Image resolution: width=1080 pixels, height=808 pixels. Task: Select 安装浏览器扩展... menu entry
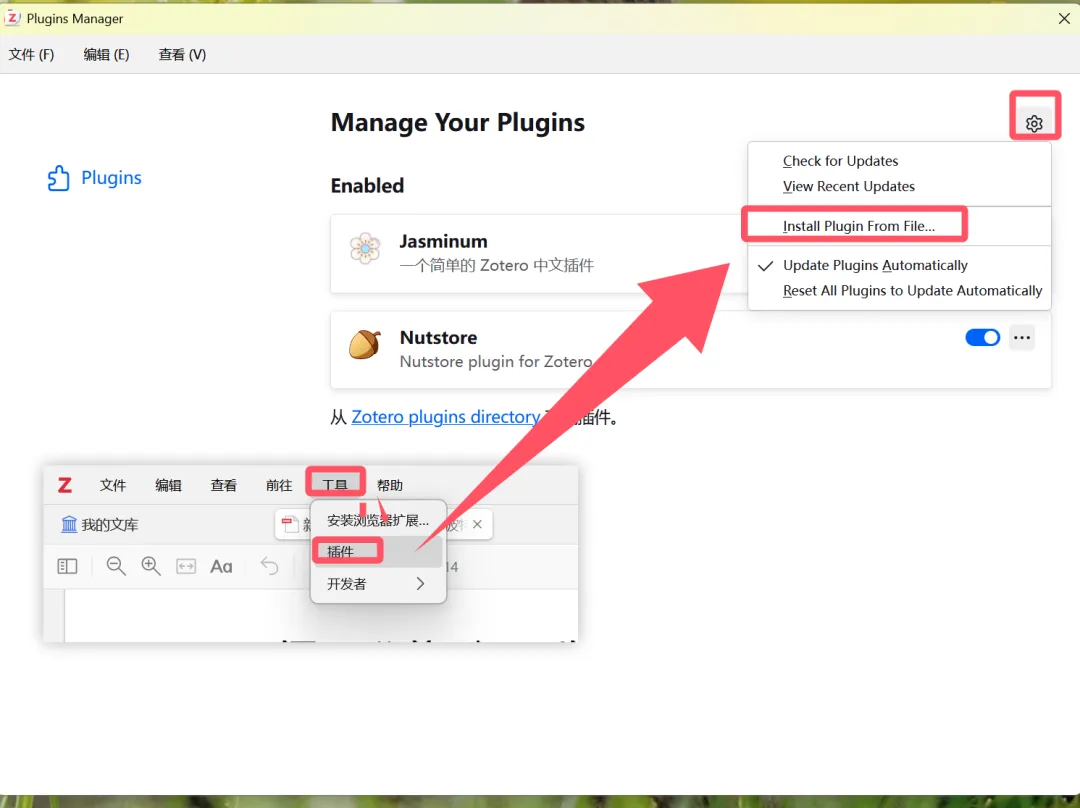(x=377, y=521)
